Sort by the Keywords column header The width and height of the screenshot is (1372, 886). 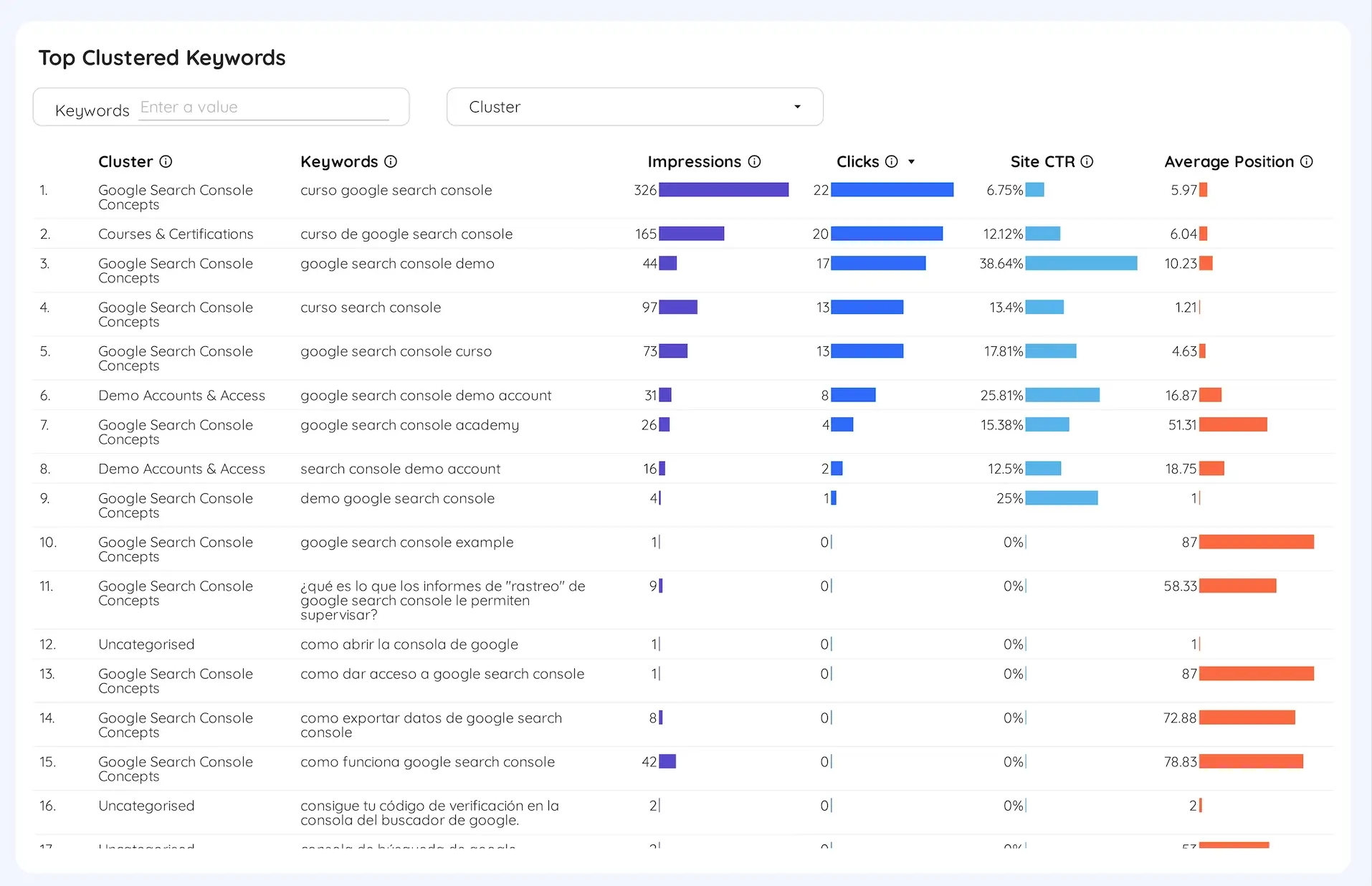339,162
